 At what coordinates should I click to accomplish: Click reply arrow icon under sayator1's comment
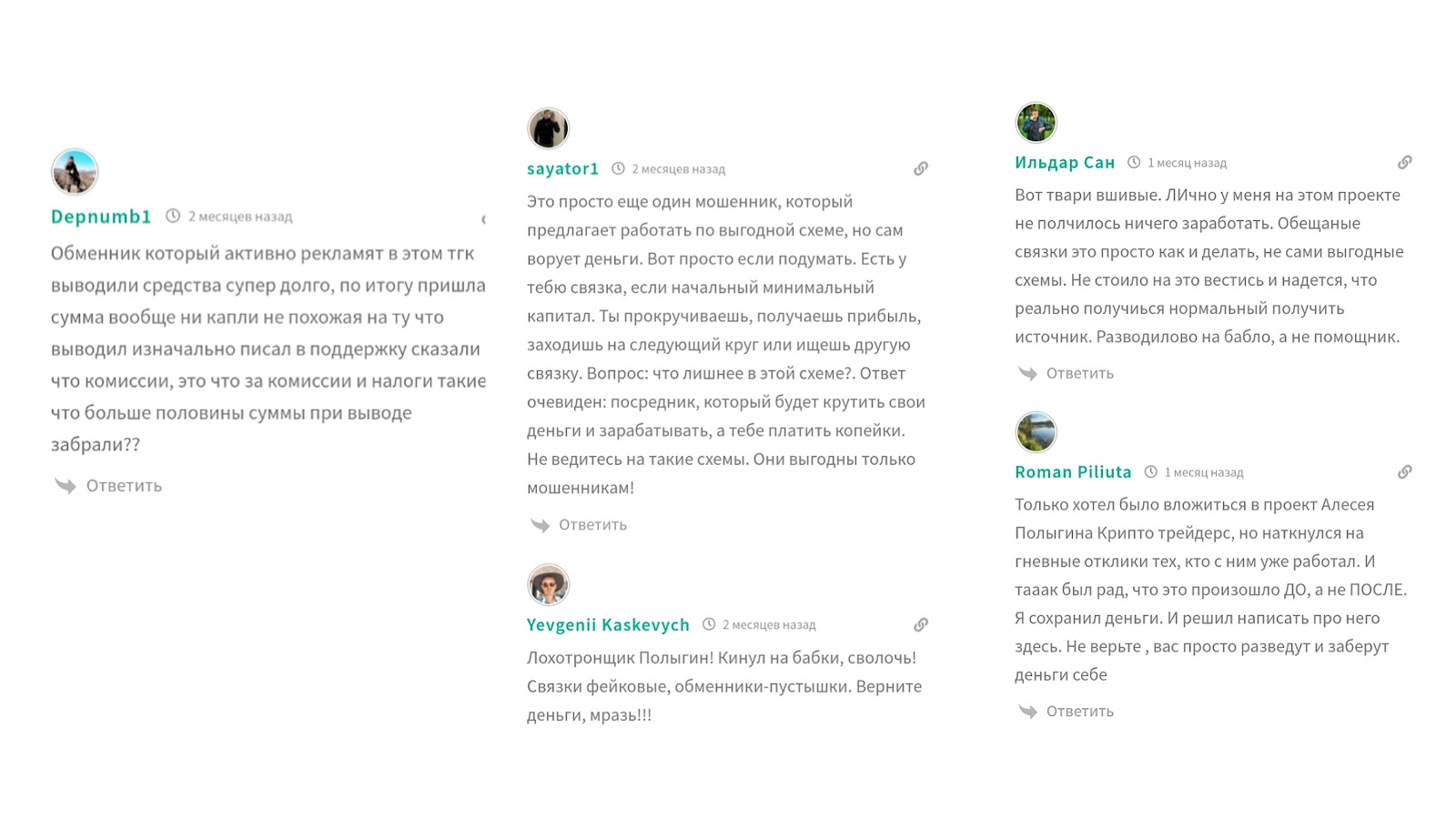click(541, 525)
